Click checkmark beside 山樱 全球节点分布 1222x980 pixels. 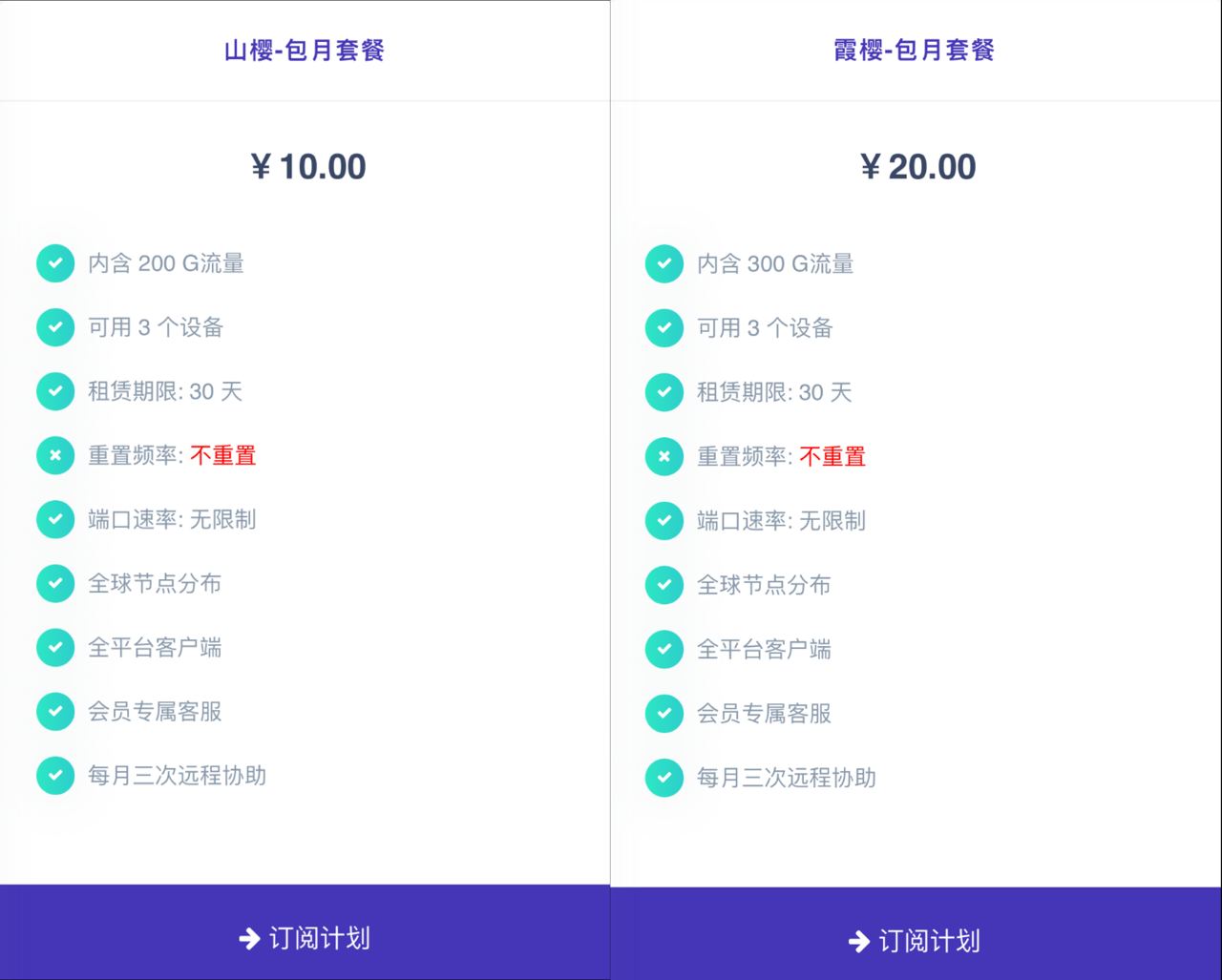tap(55, 583)
